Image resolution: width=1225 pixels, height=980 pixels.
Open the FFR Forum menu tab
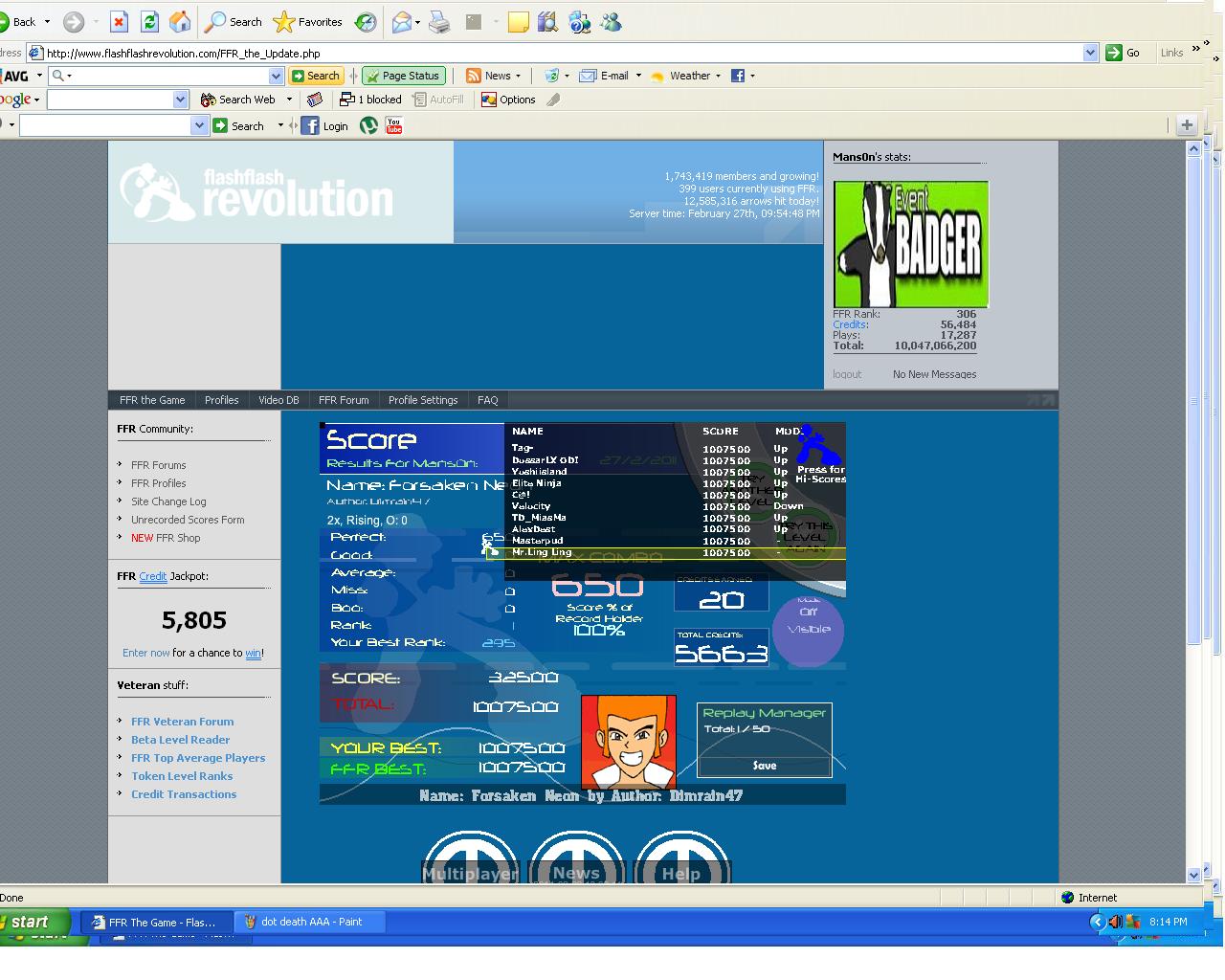[344, 400]
